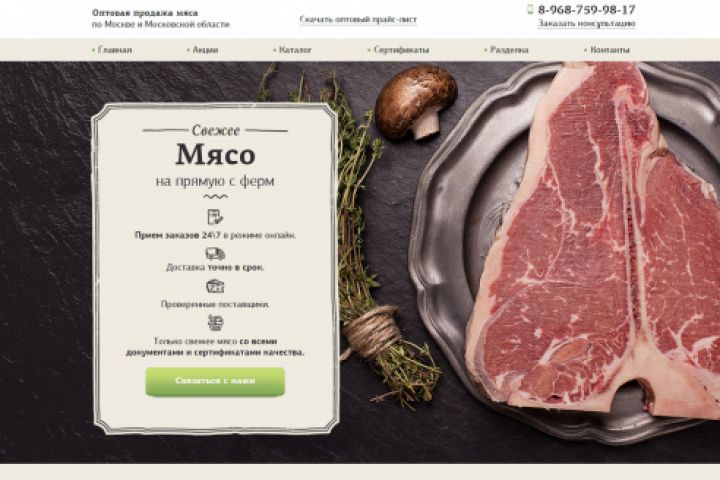Viewport: 720px width, 480px height.
Task: Open the Главная menu item
Action: click(115, 50)
